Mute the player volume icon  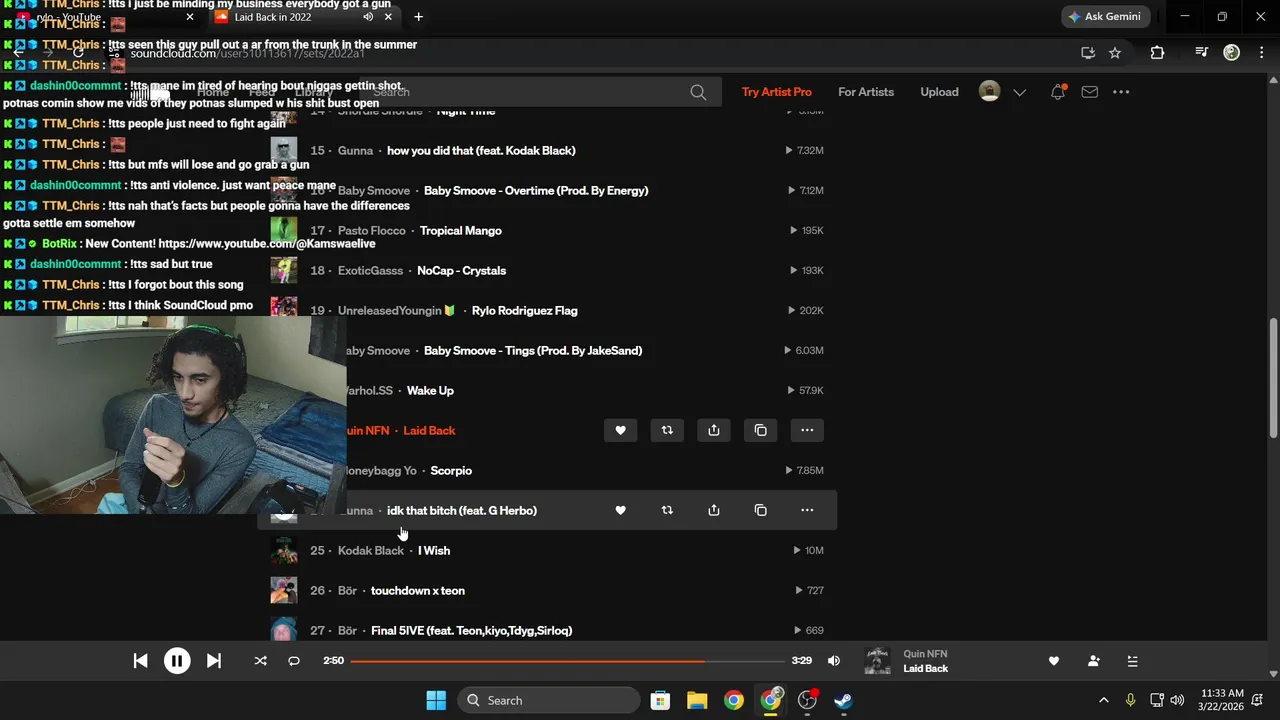tap(834, 661)
